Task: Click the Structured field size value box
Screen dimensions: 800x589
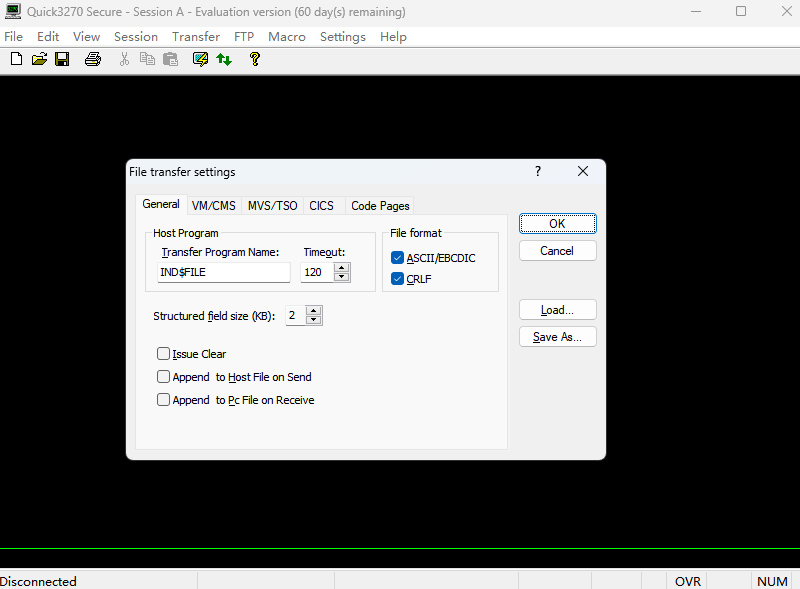Action: click(295, 315)
